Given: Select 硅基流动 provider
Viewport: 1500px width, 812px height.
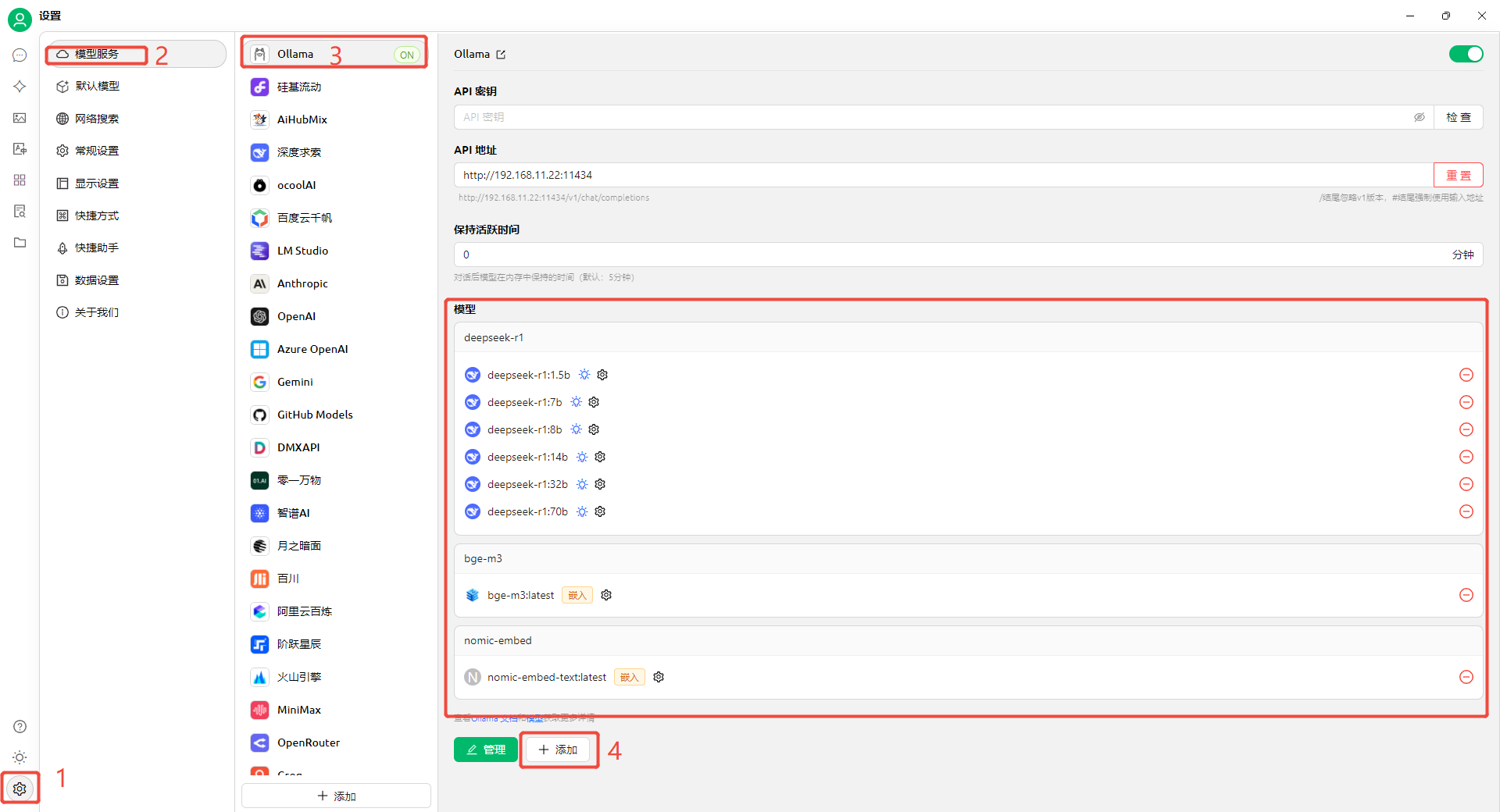Looking at the screenshot, I should click(336, 87).
